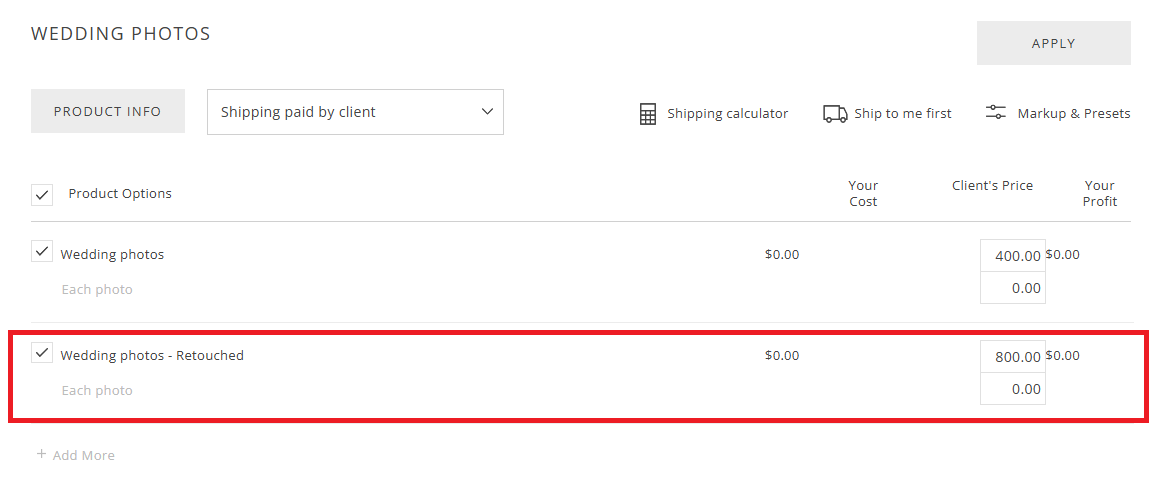Select the Wedding photos - Retouched row label
Screen dimensions: 1157x503
tap(152, 355)
